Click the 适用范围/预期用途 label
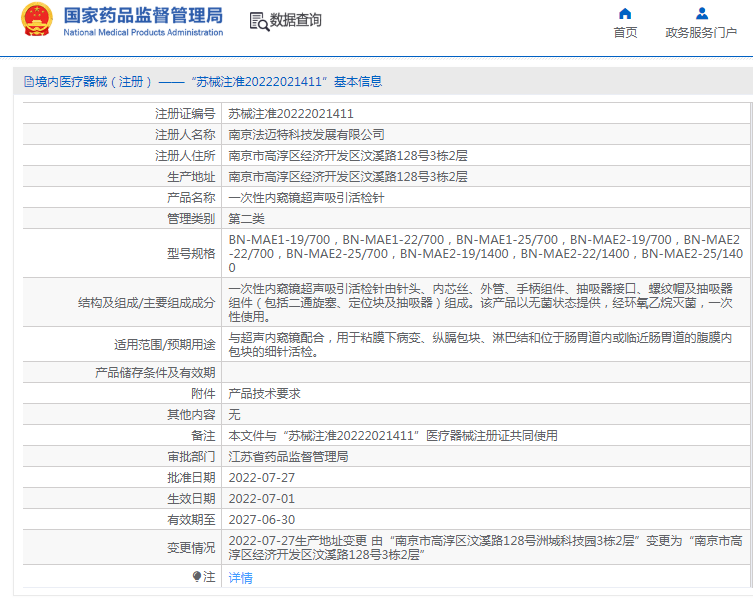The height and width of the screenshot is (600, 753). (x=164, y=344)
